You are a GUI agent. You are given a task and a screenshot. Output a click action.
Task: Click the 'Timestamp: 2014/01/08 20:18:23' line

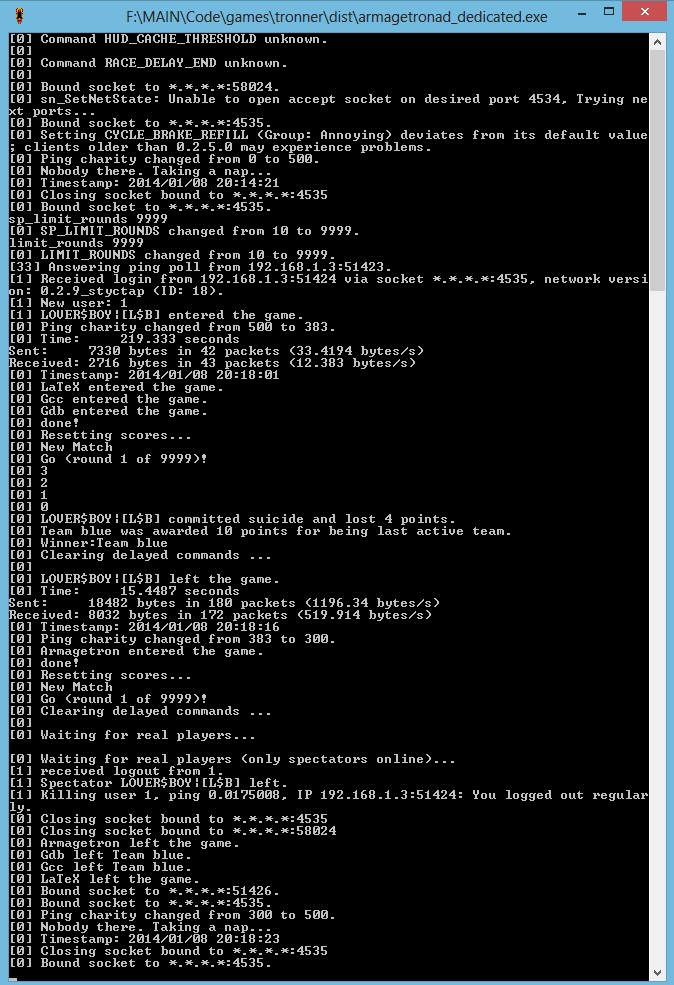click(x=144, y=939)
